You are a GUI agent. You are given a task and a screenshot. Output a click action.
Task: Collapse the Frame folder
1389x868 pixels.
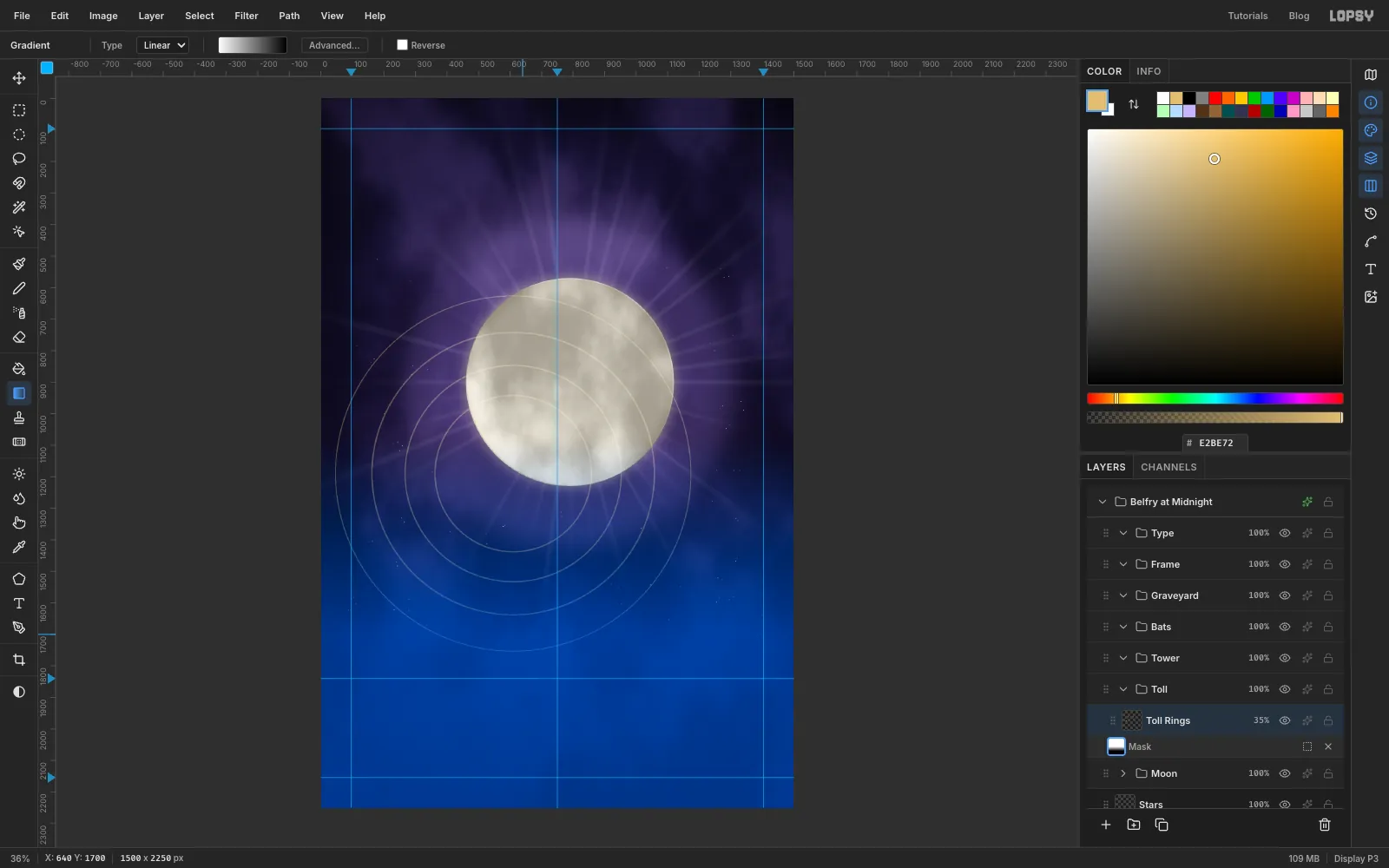point(1123,564)
